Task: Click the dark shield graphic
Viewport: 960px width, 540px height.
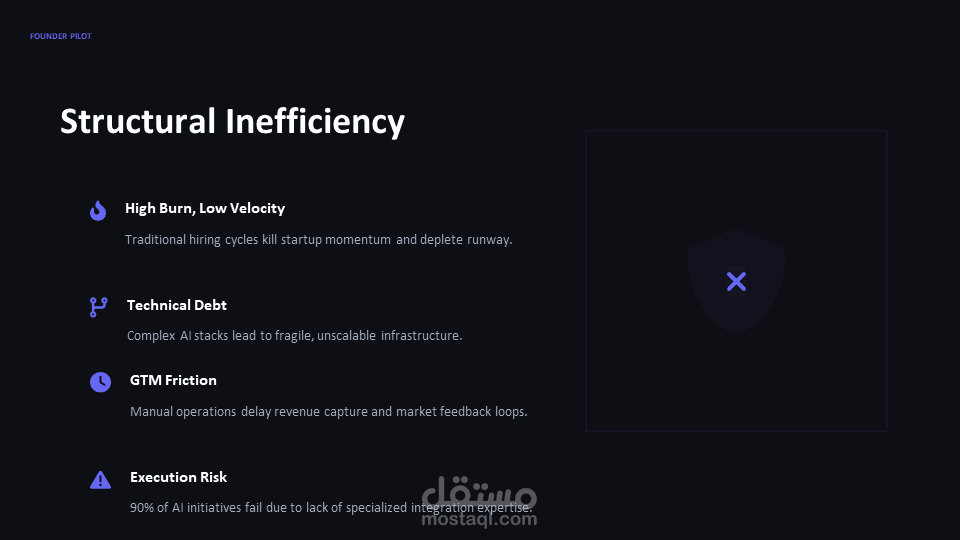Action: coord(736,248)
